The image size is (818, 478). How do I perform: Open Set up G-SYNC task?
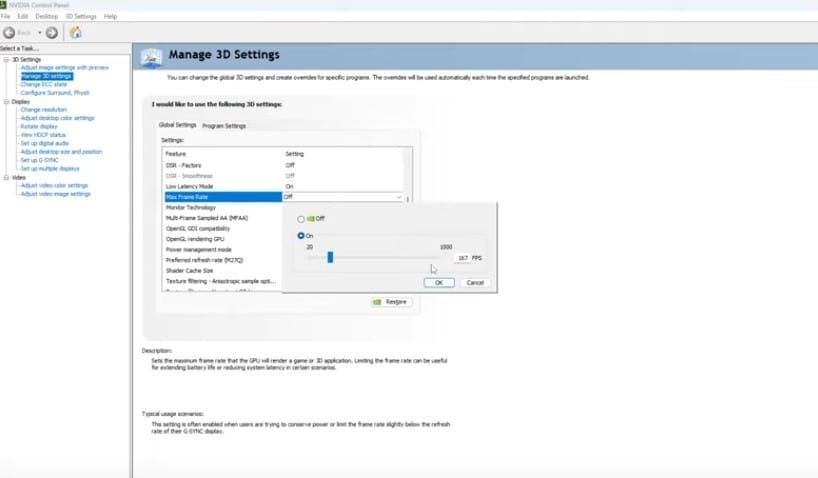tap(40, 160)
